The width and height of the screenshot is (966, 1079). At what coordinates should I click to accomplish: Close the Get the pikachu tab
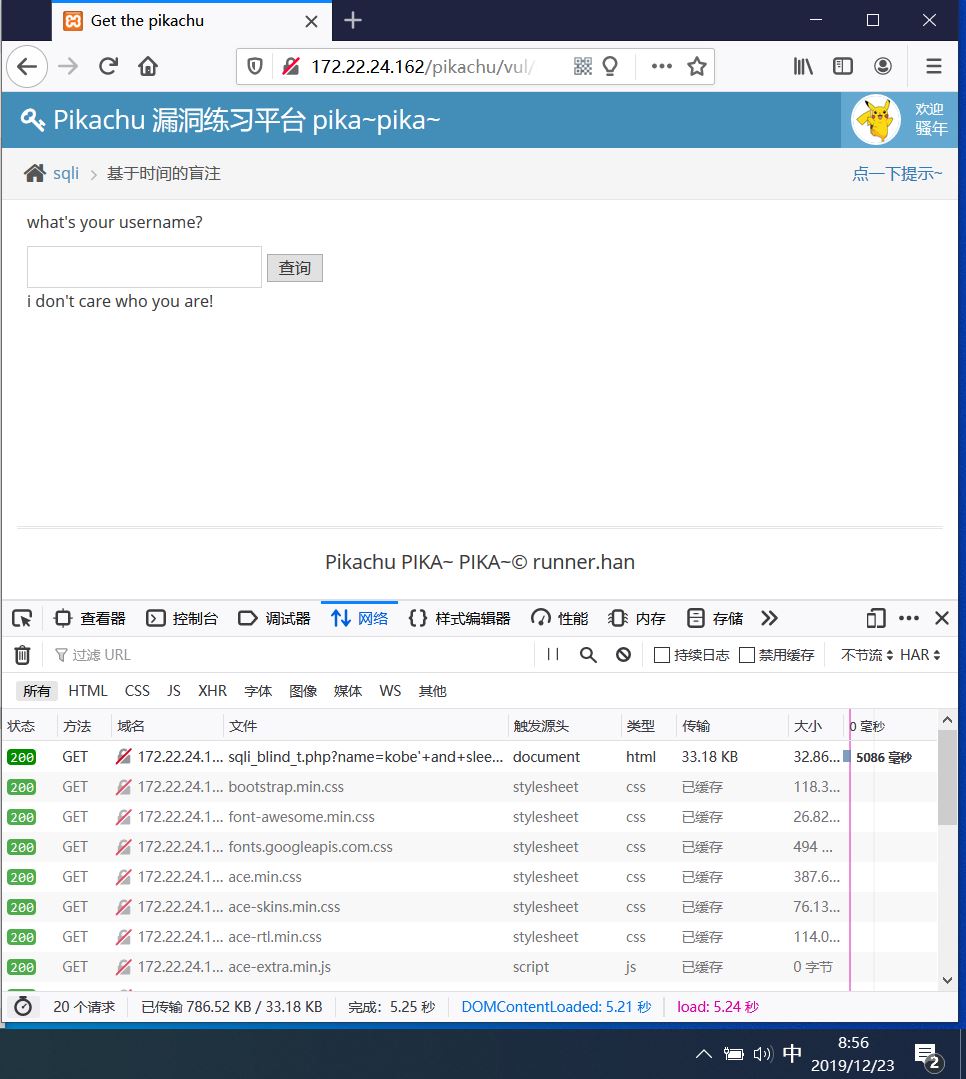tap(311, 21)
